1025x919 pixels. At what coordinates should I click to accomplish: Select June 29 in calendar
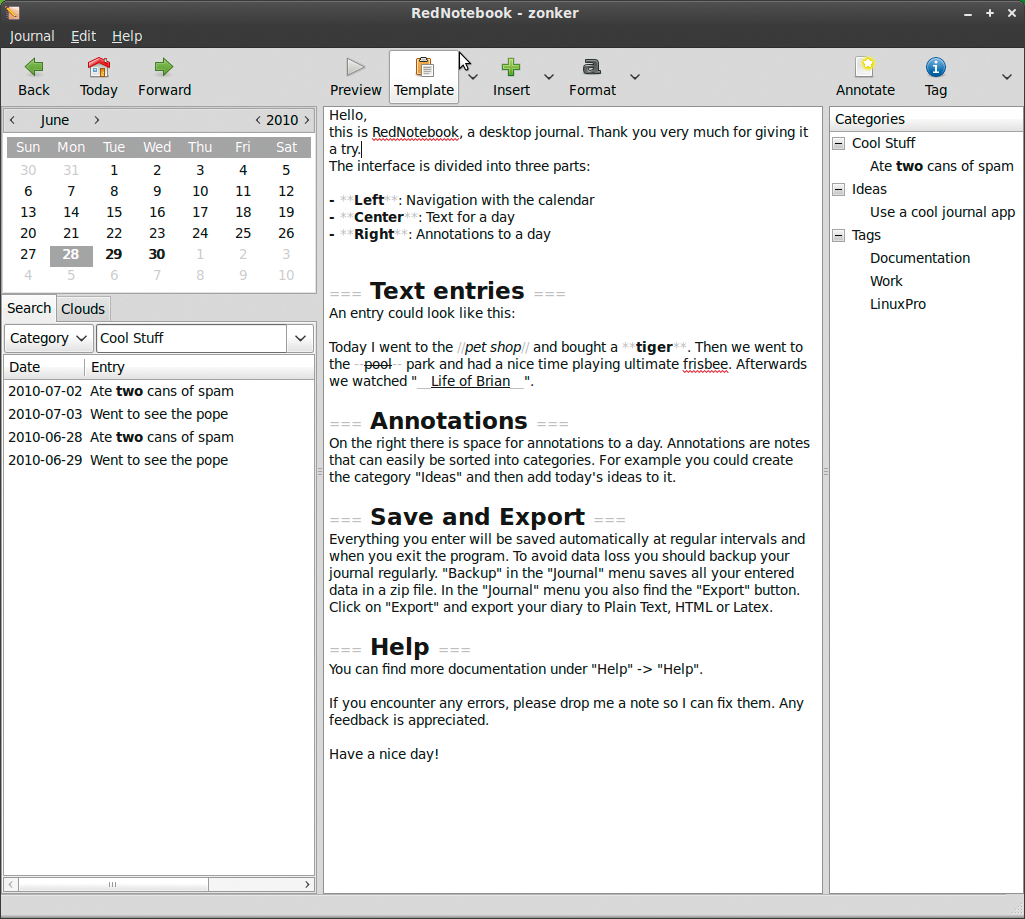coord(114,254)
